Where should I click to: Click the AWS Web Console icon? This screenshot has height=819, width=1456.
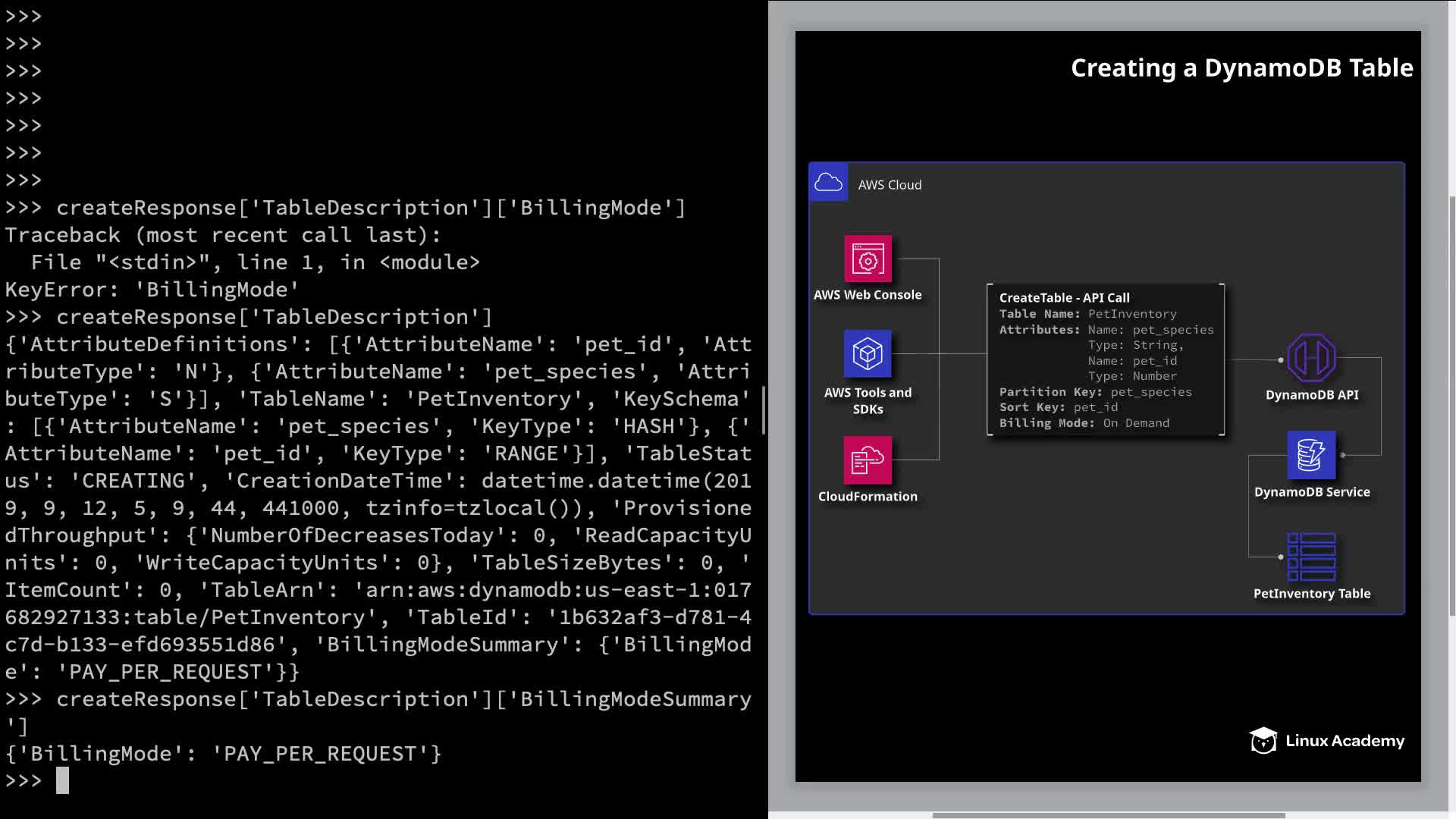[x=868, y=259]
